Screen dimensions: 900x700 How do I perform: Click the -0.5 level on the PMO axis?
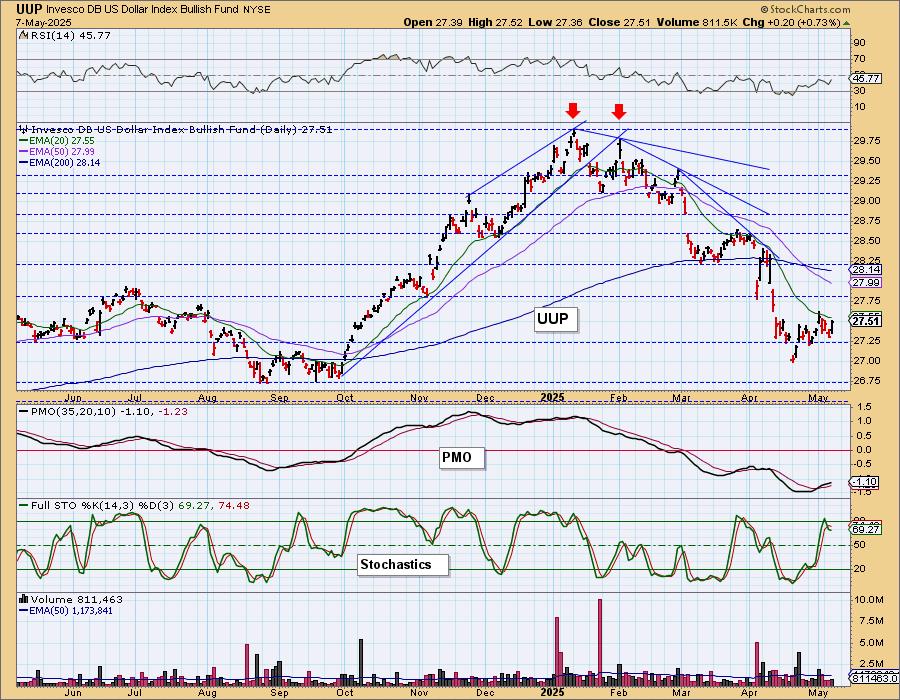click(862, 464)
